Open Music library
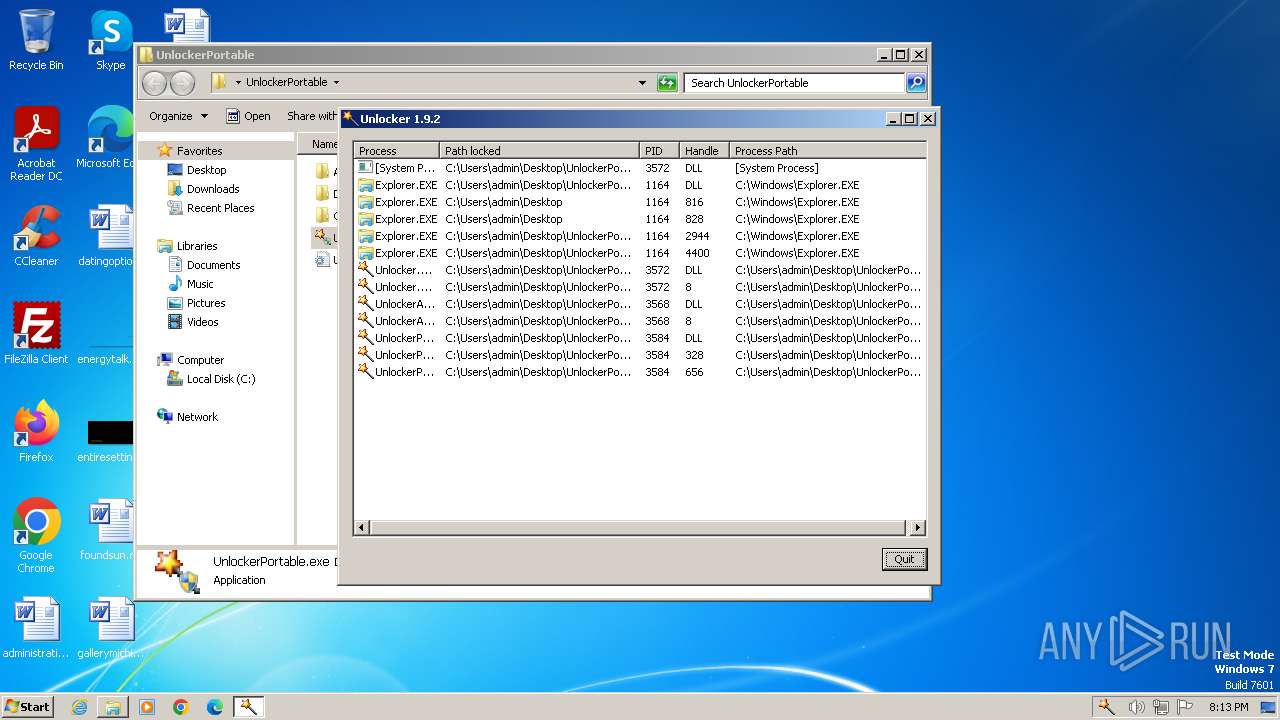This screenshot has width=1280, height=720. click(200, 284)
